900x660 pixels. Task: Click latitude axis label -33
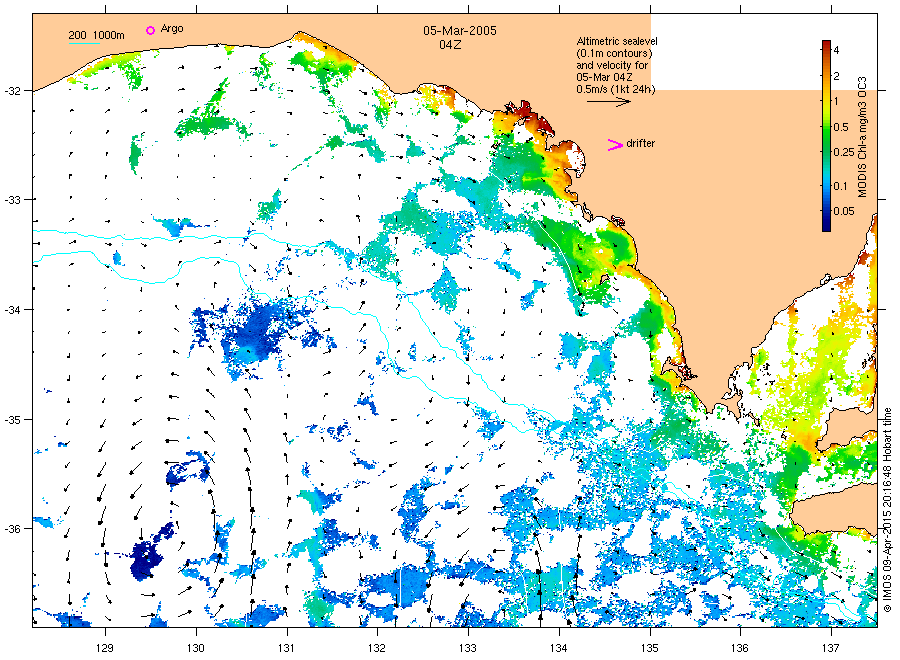tap(12, 200)
